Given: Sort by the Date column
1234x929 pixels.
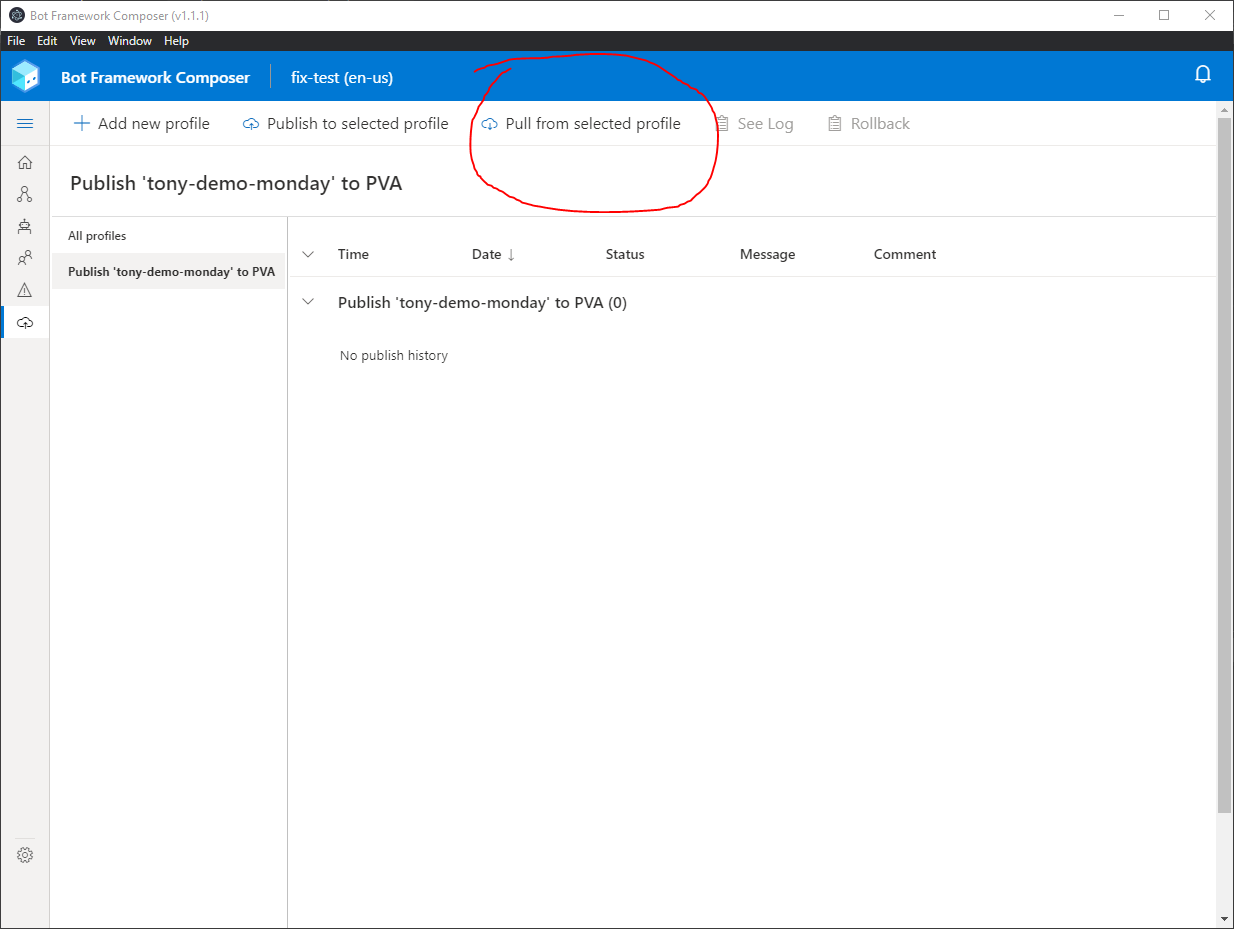Looking at the screenshot, I should point(494,254).
